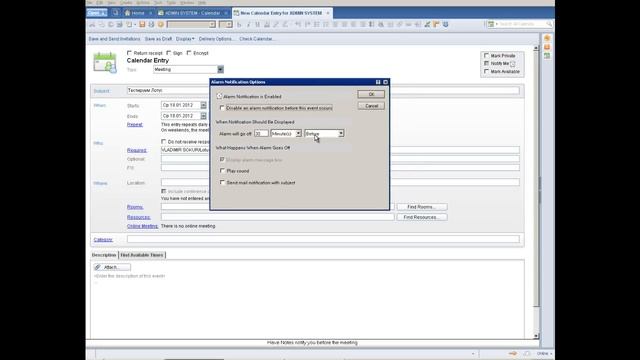Toggle Mark Private checkbox

click(486, 56)
